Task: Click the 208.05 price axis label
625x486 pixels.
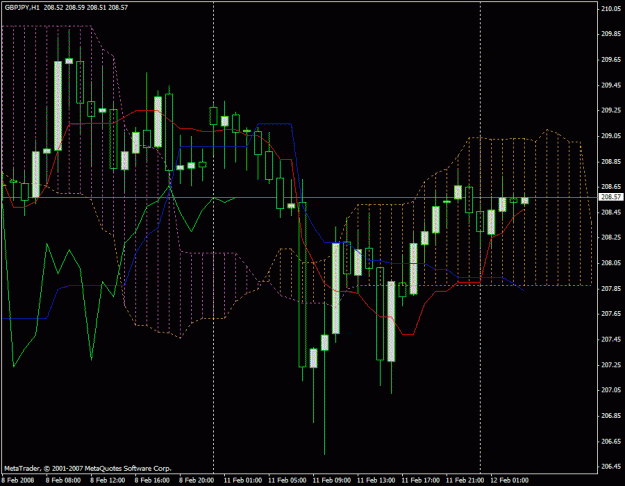Action: click(x=611, y=263)
